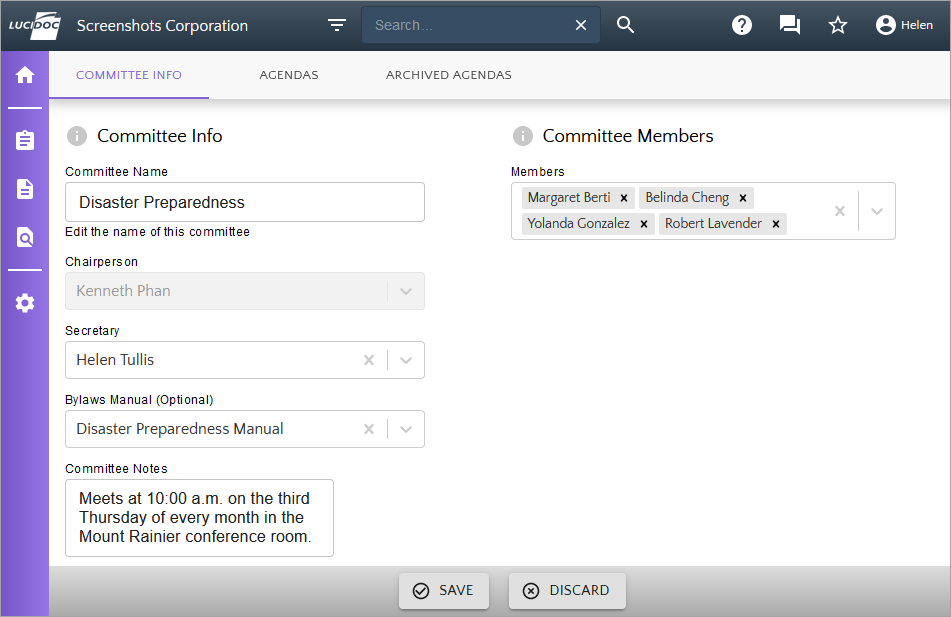Remove Margaret Berti from members
The height and width of the screenshot is (617, 951).
[624, 198]
